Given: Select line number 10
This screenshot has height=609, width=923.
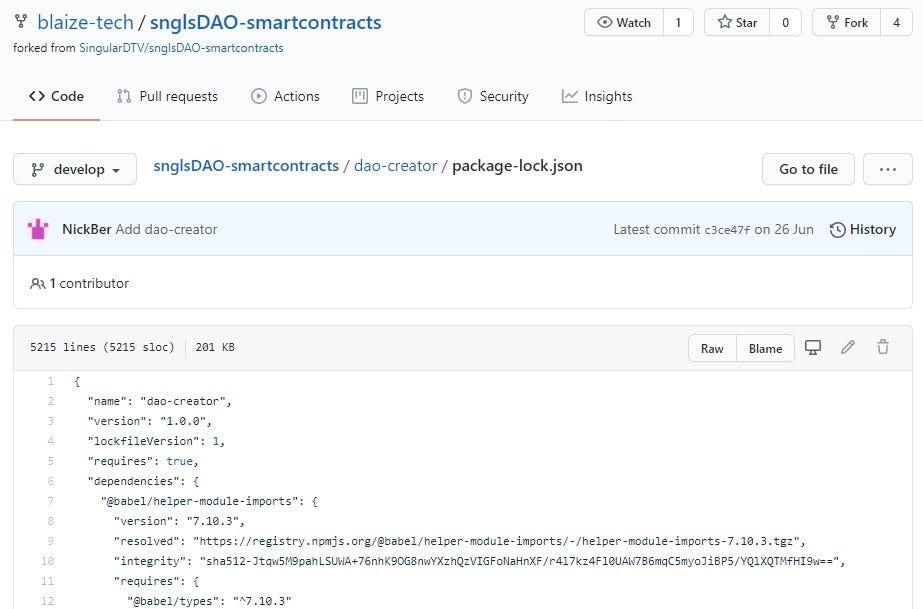Looking at the screenshot, I should (48, 561).
